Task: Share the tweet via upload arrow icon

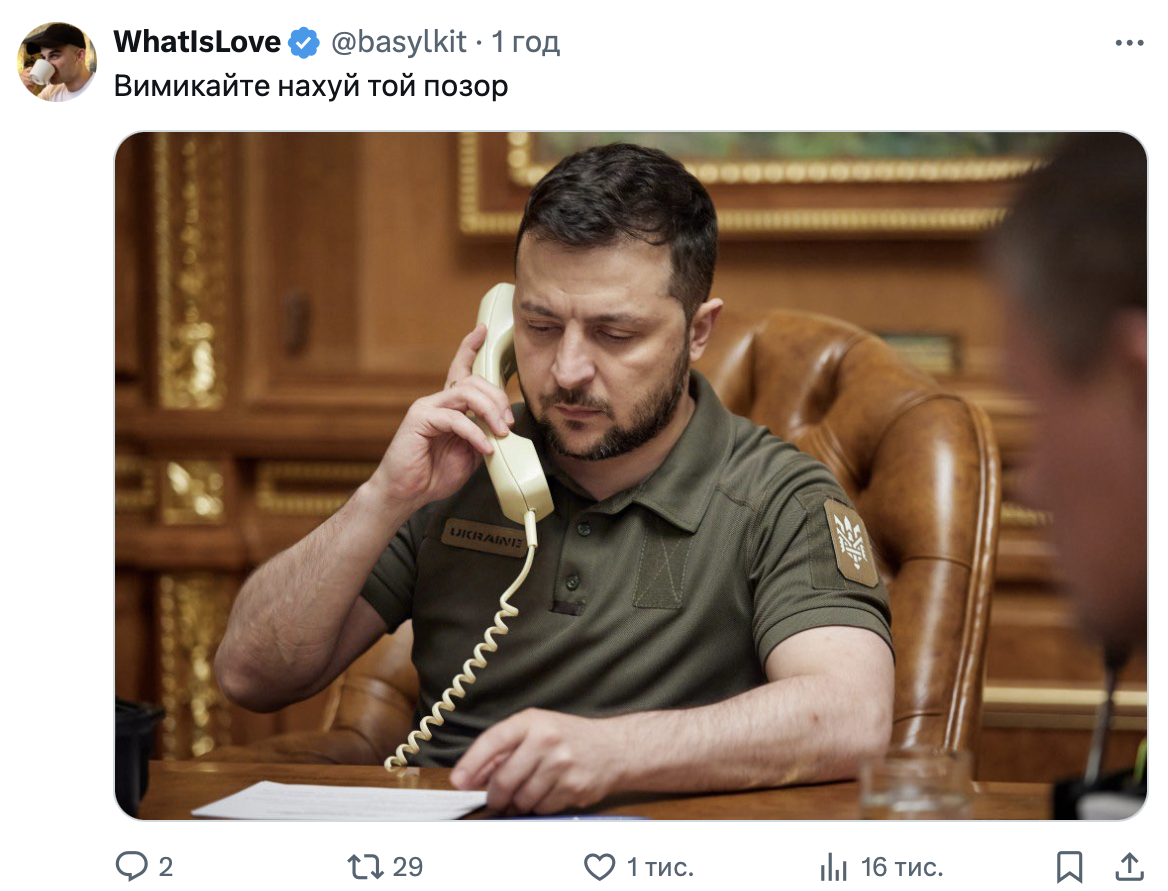Action: (x=1129, y=866)
